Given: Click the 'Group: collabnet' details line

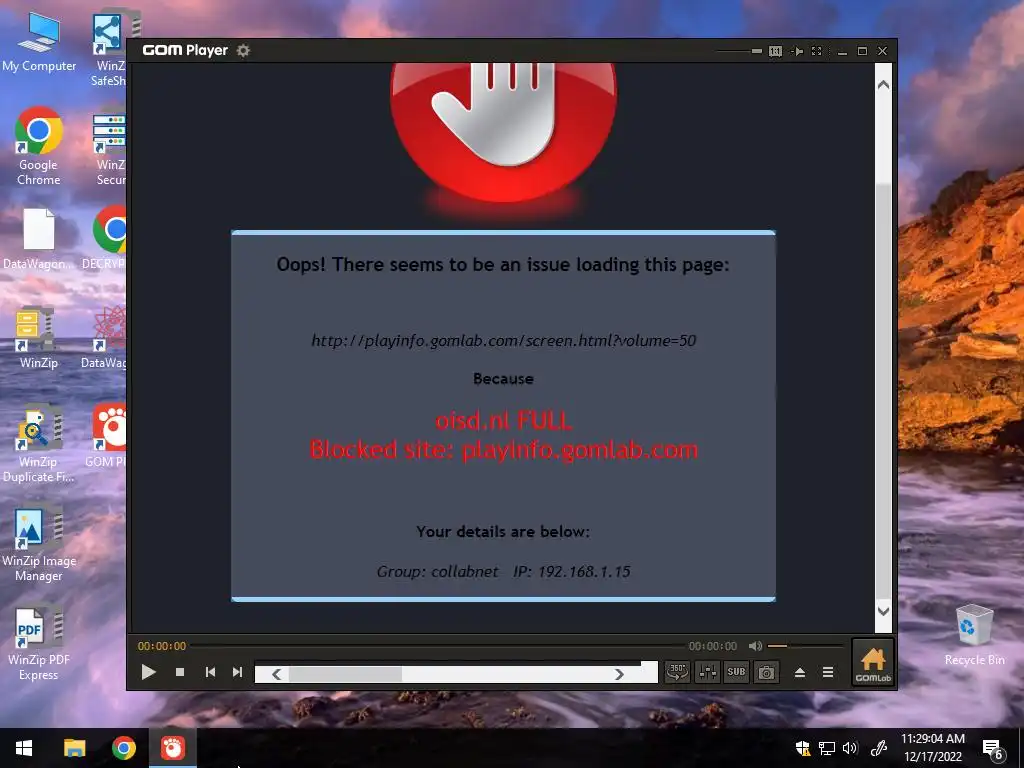Looking at the screenshot, I should [504, 571].
